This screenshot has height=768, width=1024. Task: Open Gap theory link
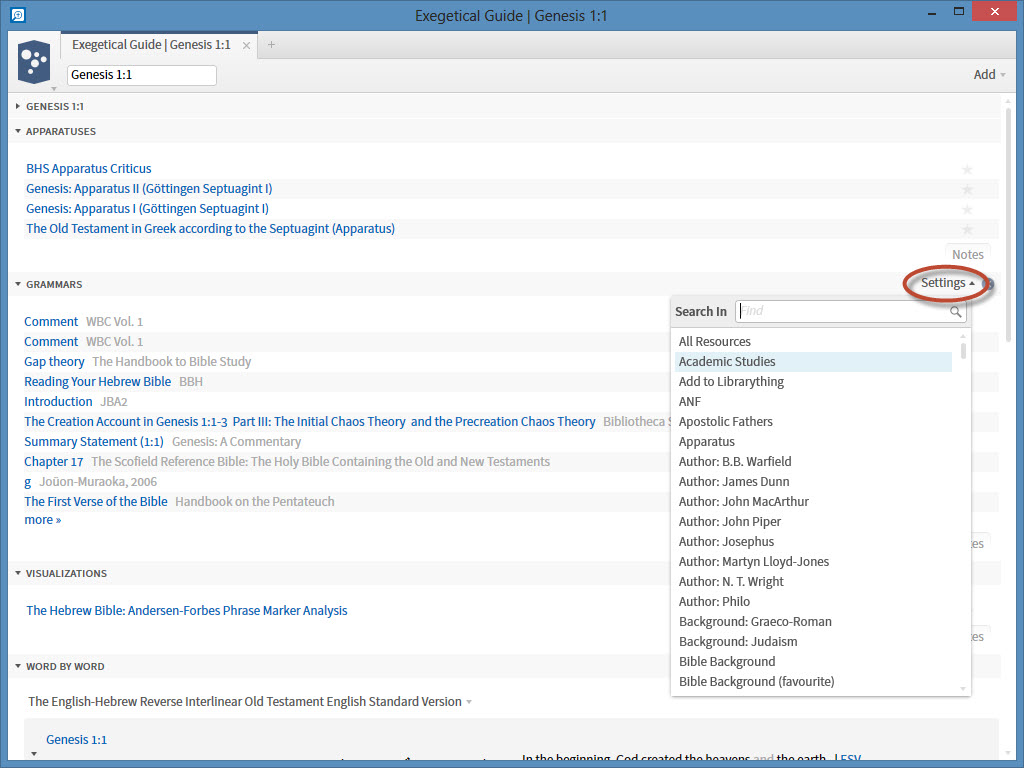click(x=54, y=362)
